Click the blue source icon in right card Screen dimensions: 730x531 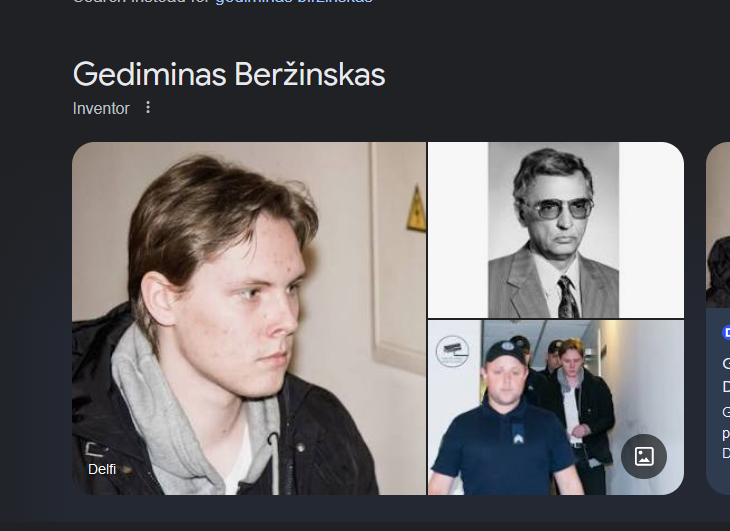click(726, 332)
